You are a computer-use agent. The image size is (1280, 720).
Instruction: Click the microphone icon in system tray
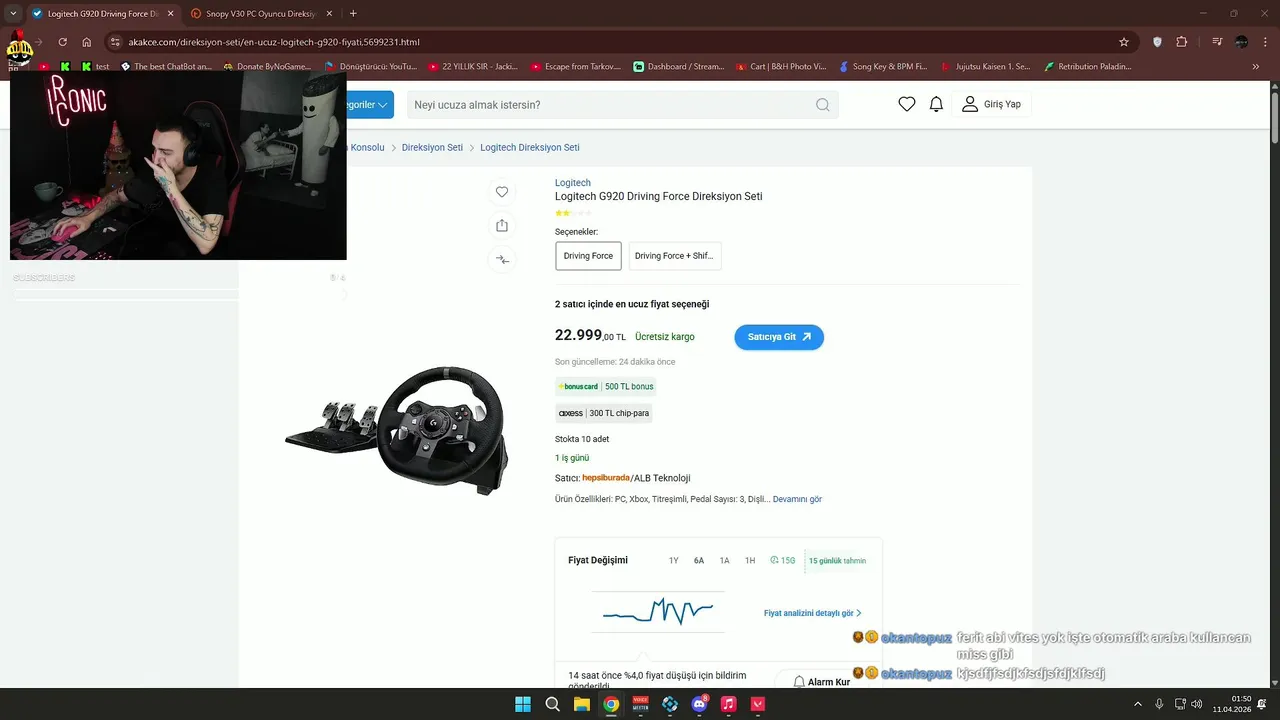[1159, 704]
